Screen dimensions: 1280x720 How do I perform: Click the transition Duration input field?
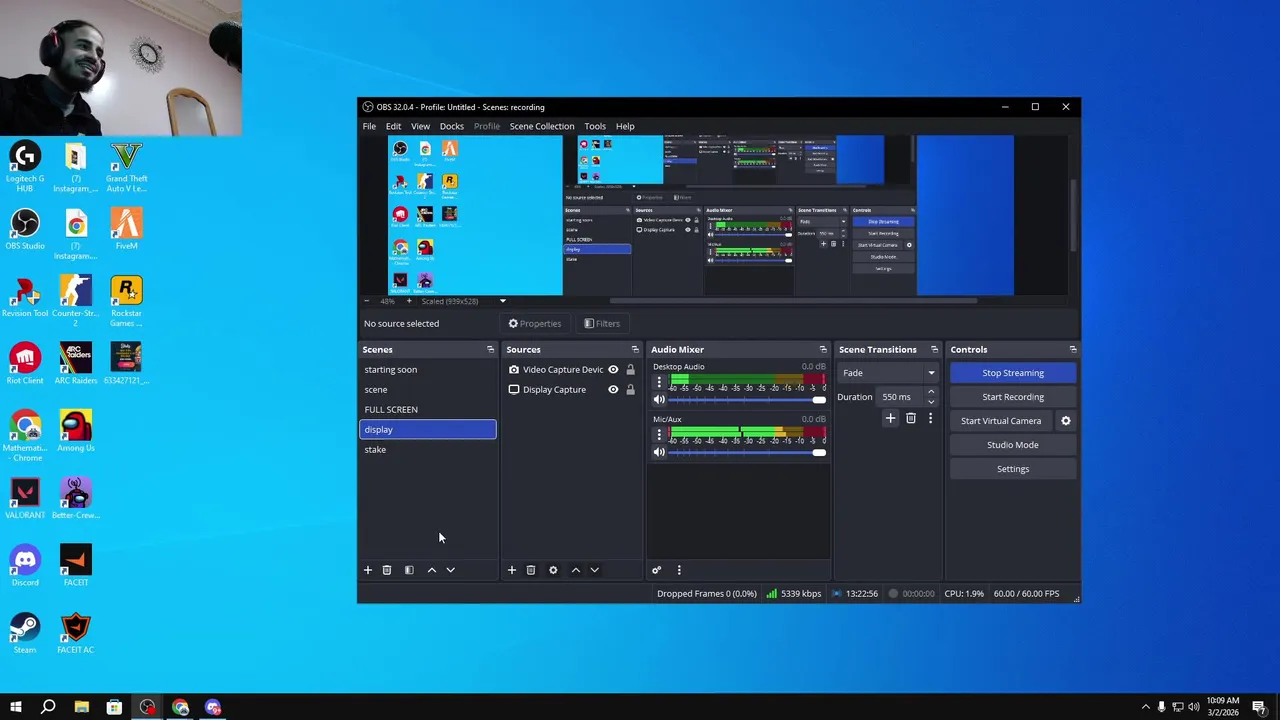[901, 397]
